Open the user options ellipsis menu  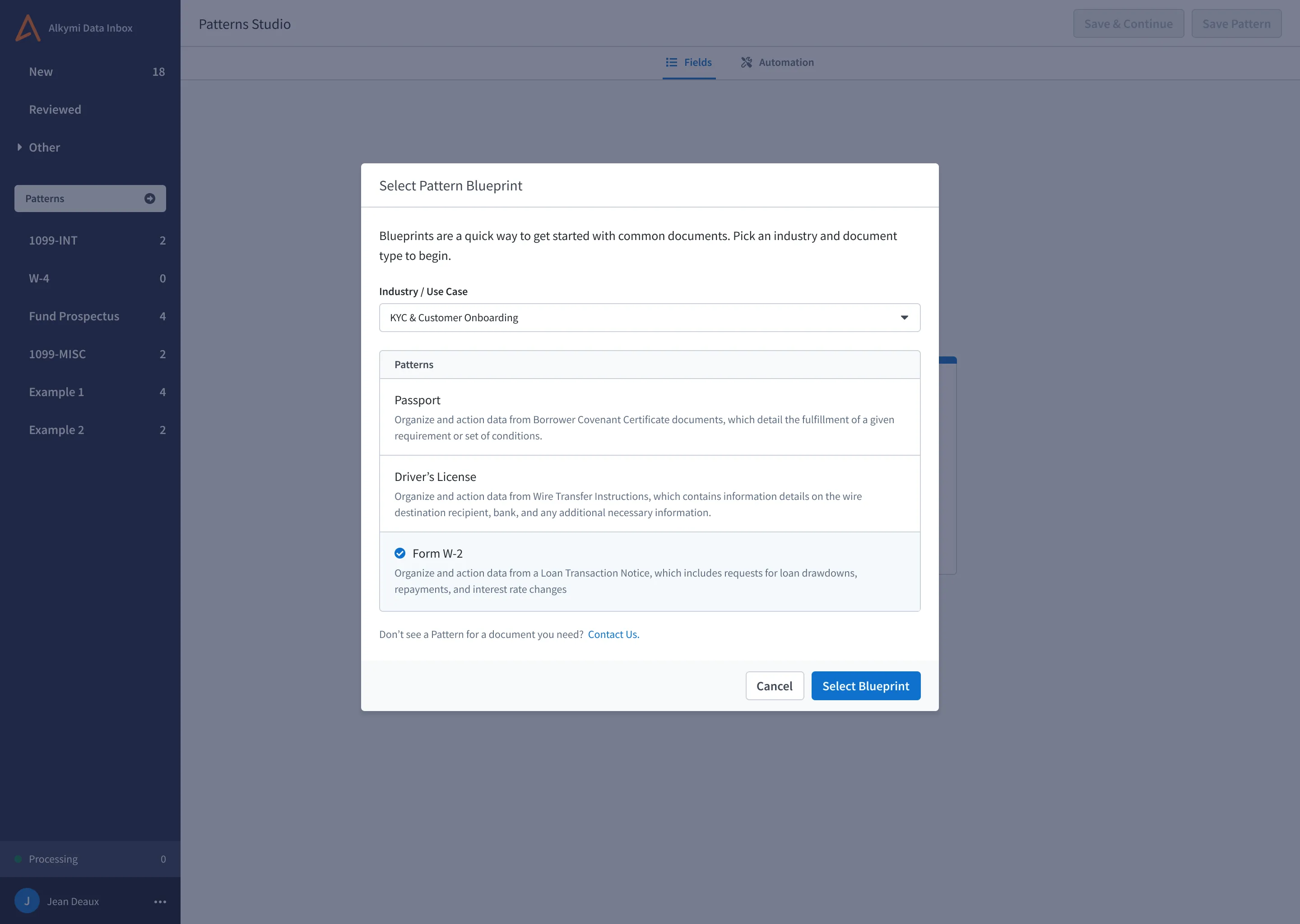pyautogui.click(x=160, y=901)
